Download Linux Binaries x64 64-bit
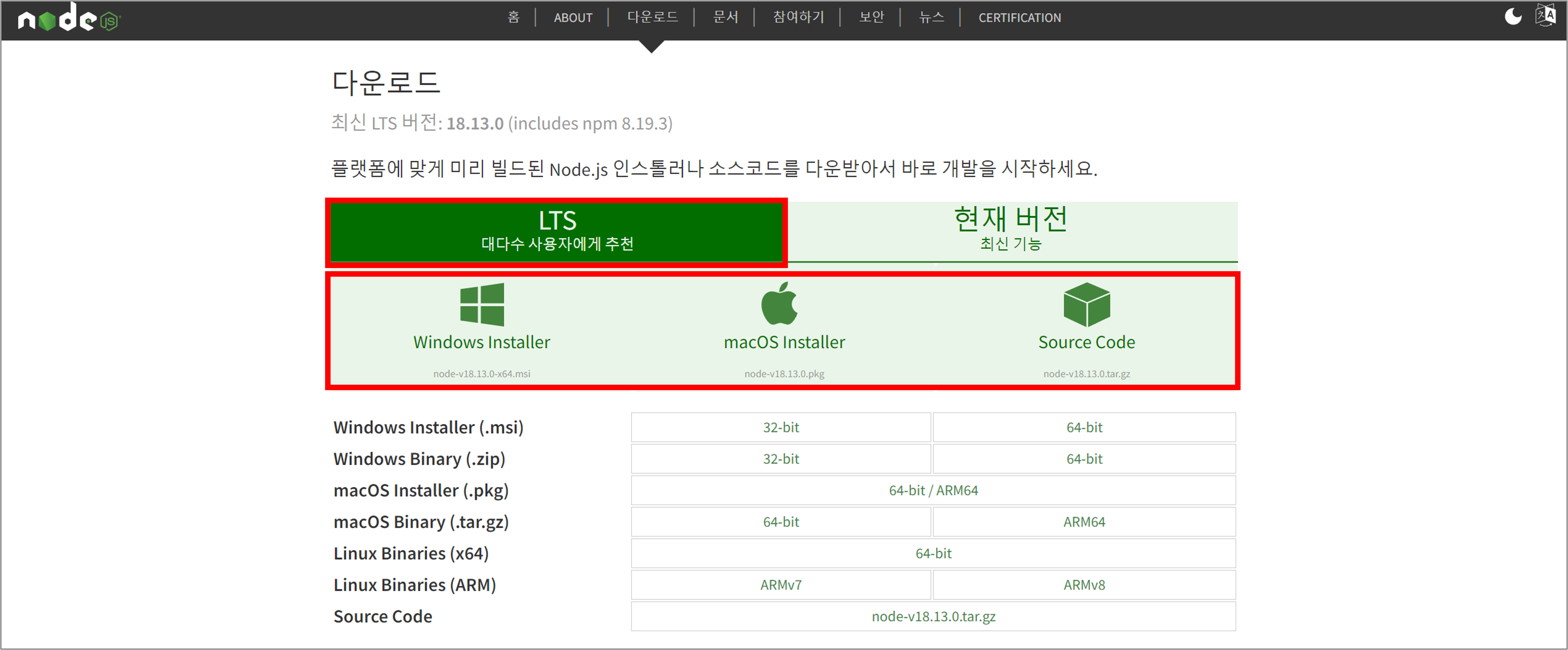1568x650 pixels. (933, 554)
